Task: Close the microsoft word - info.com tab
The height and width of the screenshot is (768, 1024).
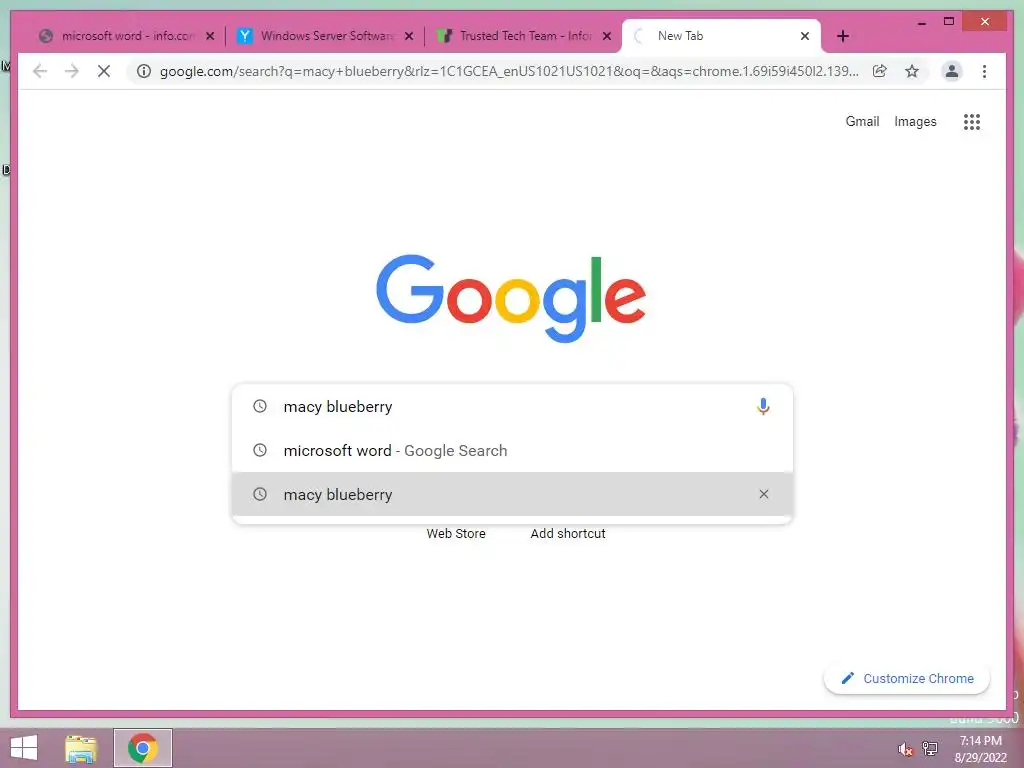Action: pyautogui.click(x=210, y=36)
